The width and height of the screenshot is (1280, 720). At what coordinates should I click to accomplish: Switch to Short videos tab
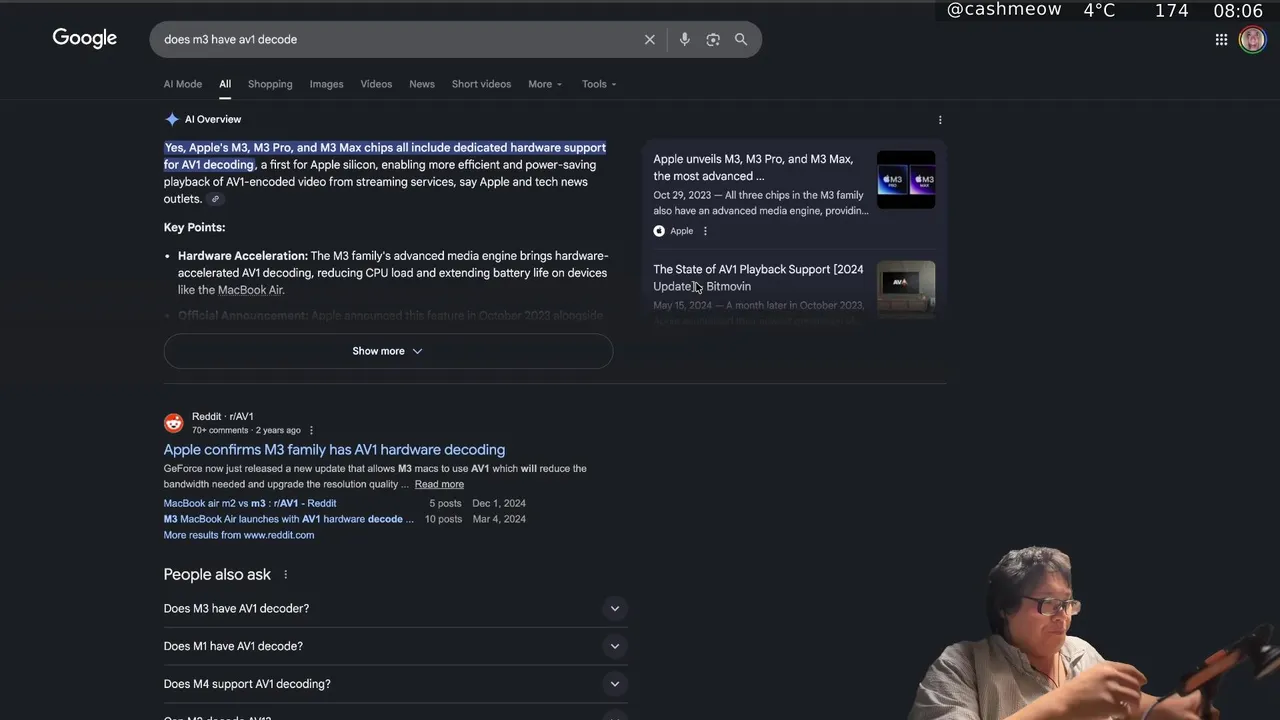coord(481,84)
